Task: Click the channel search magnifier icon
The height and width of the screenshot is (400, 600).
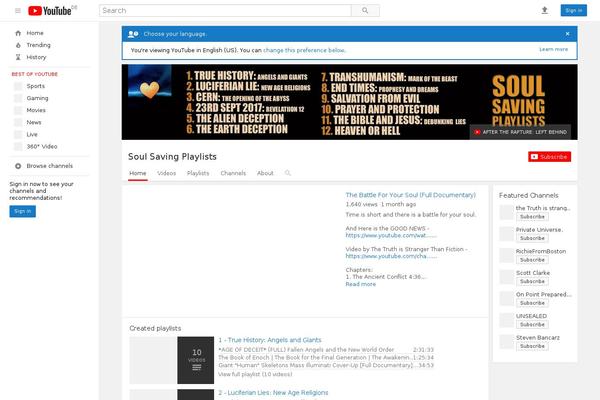Action: click(x=288, y=173)
